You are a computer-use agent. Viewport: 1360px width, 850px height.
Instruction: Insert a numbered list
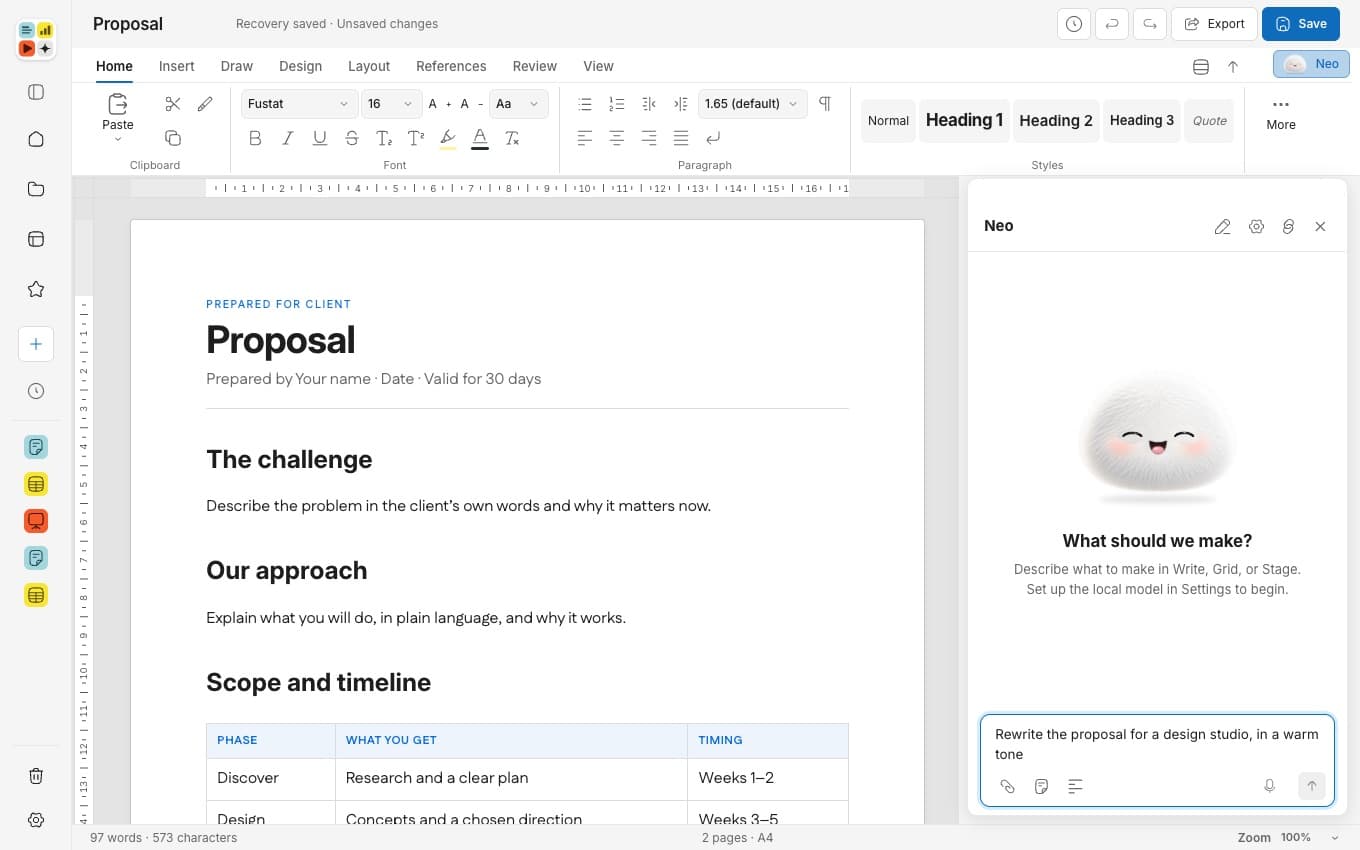pyautogui.click(x=617, y=104)
